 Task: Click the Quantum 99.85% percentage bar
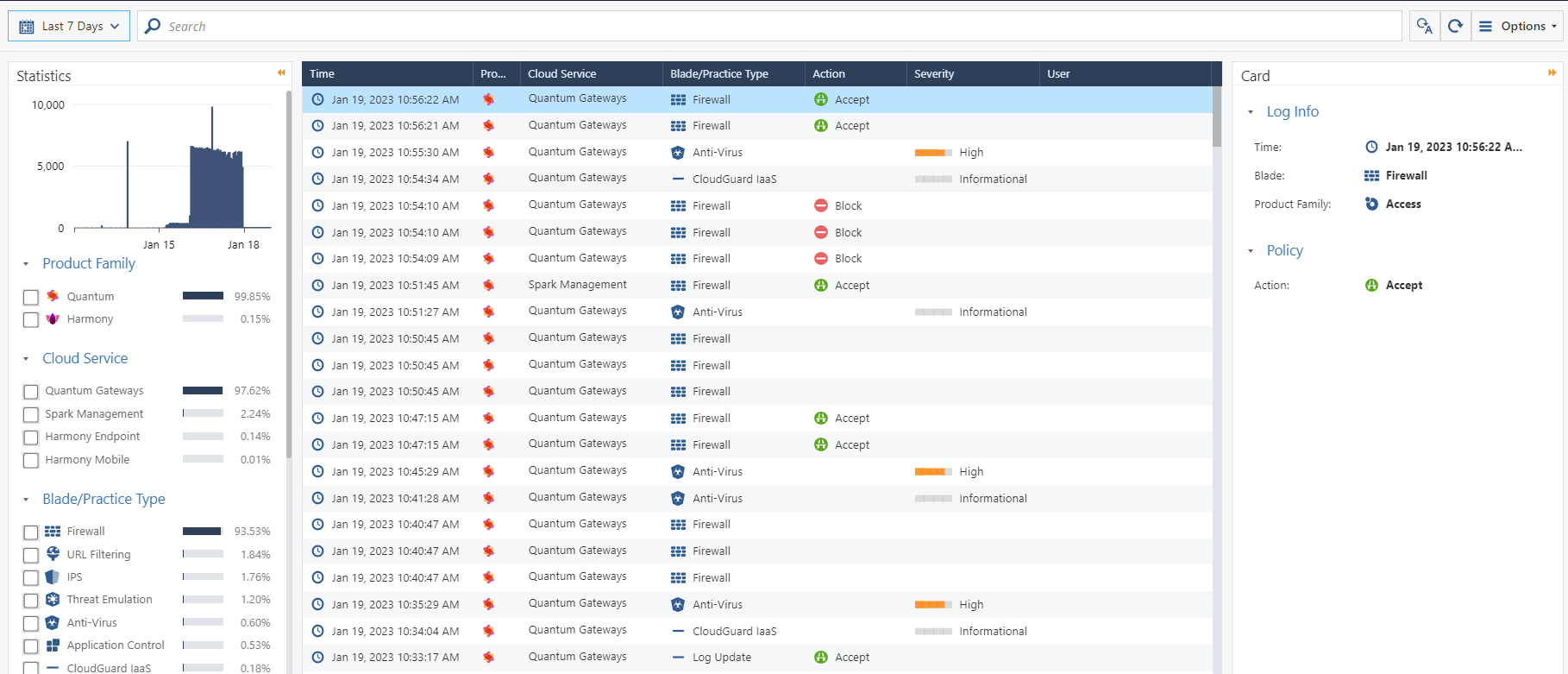pyautogui.click(x=204, y=296)
